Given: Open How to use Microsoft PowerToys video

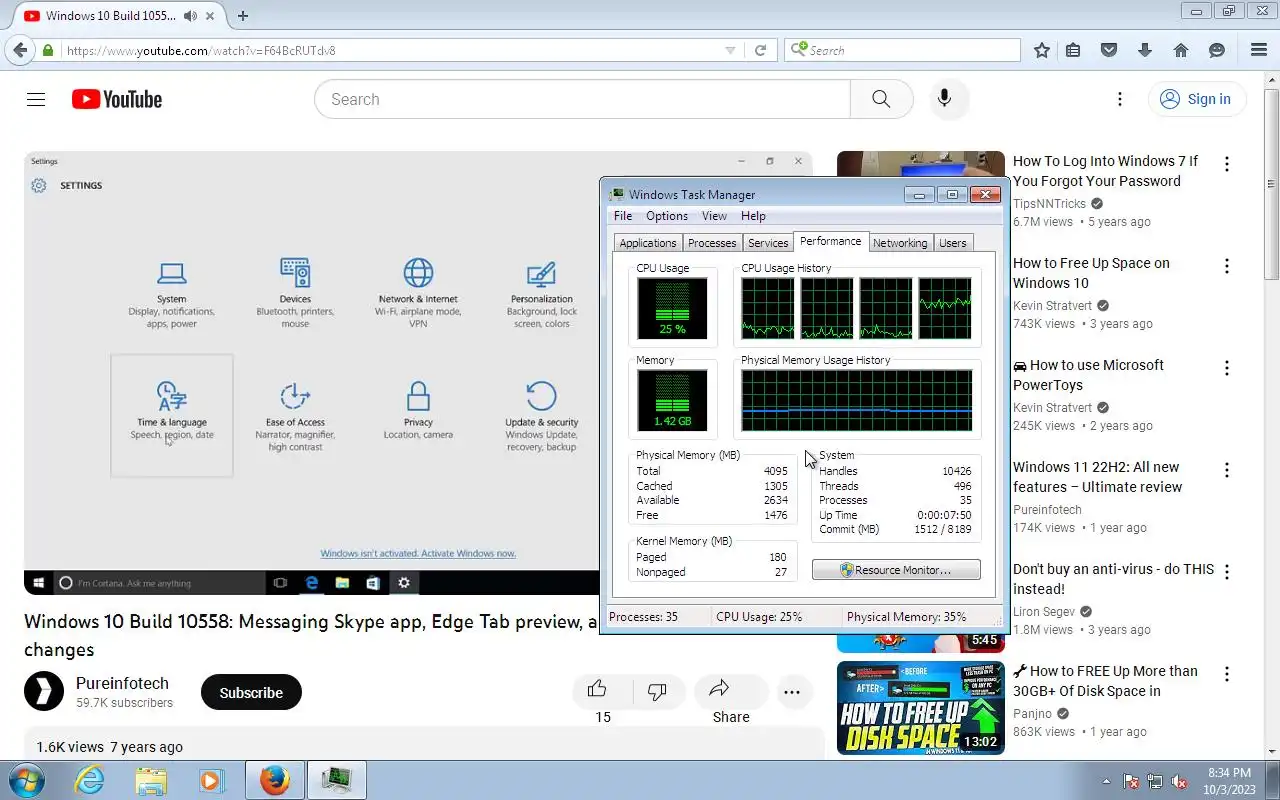Looking at the screenshot, I should [x=1088, y=375].
